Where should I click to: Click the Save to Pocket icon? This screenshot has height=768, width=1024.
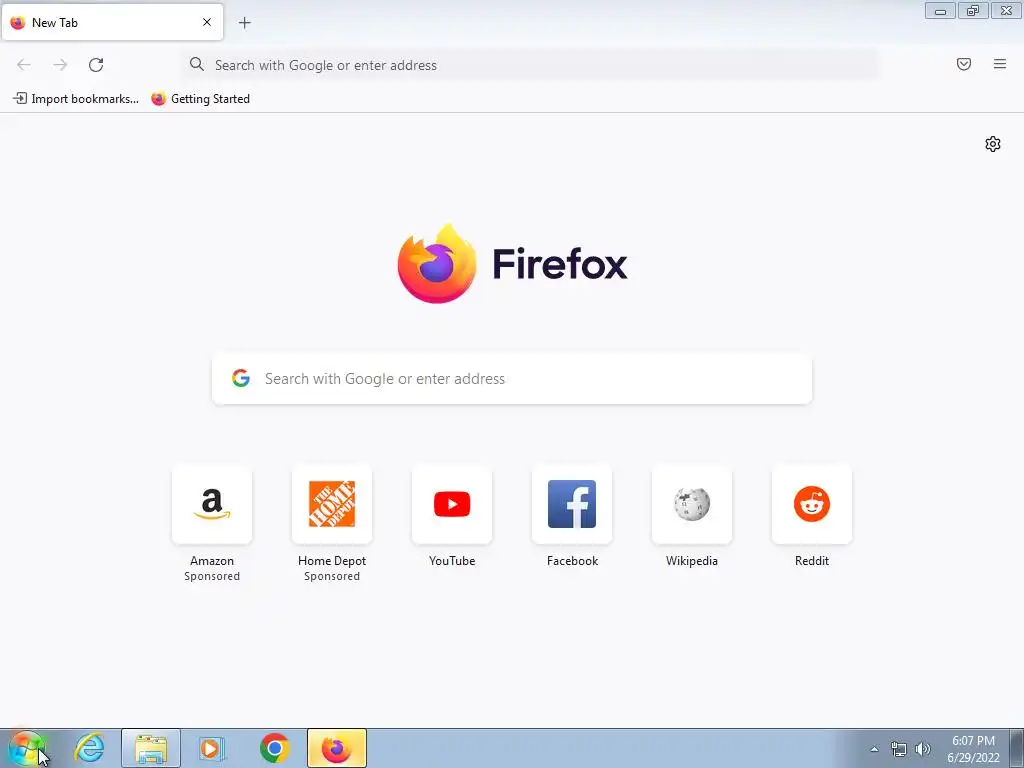[963, 64]
